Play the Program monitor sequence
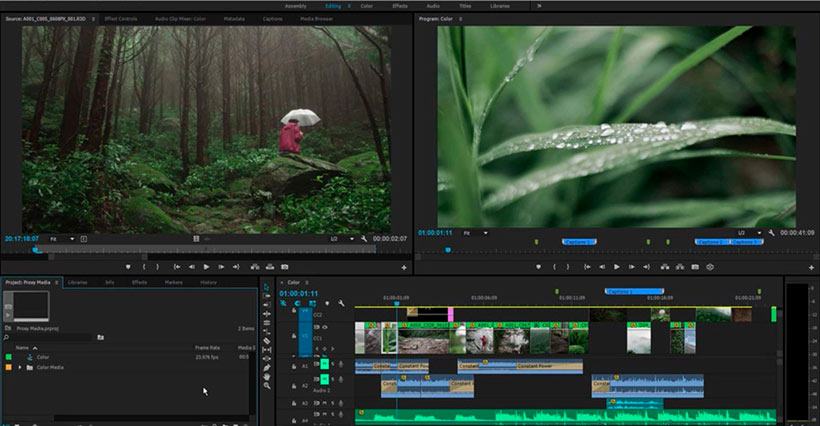The height and width of the screenshot is (426, 820). 617,267
